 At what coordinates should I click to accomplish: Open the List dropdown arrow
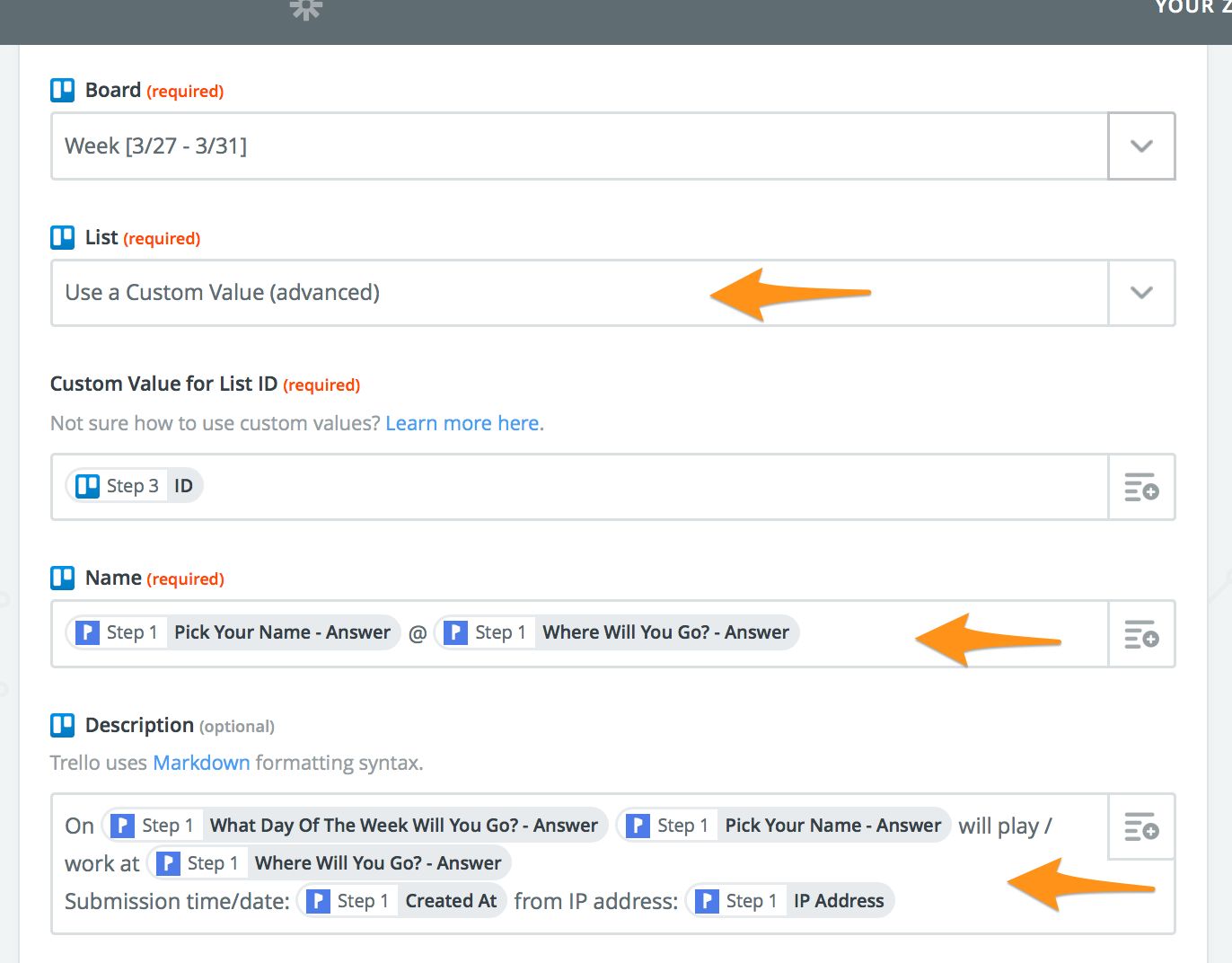click(x=1141, y=293)
